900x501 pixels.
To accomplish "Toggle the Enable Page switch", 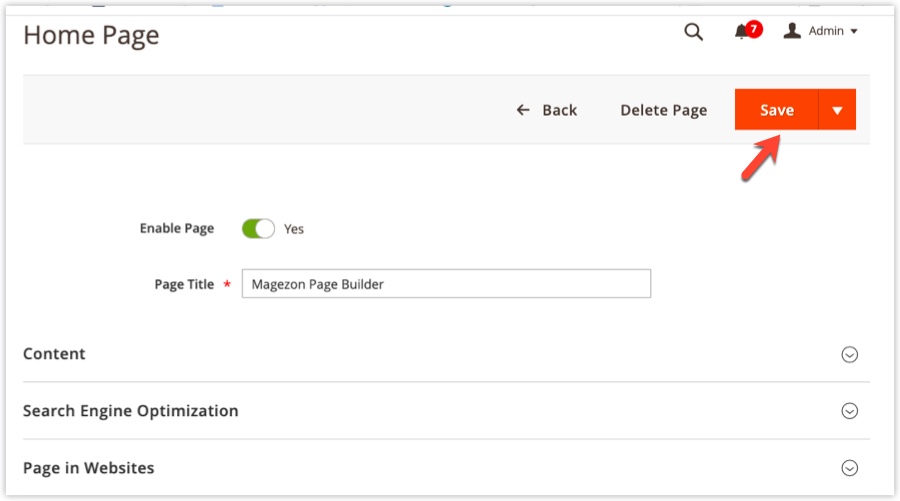I will coord(258,228).
